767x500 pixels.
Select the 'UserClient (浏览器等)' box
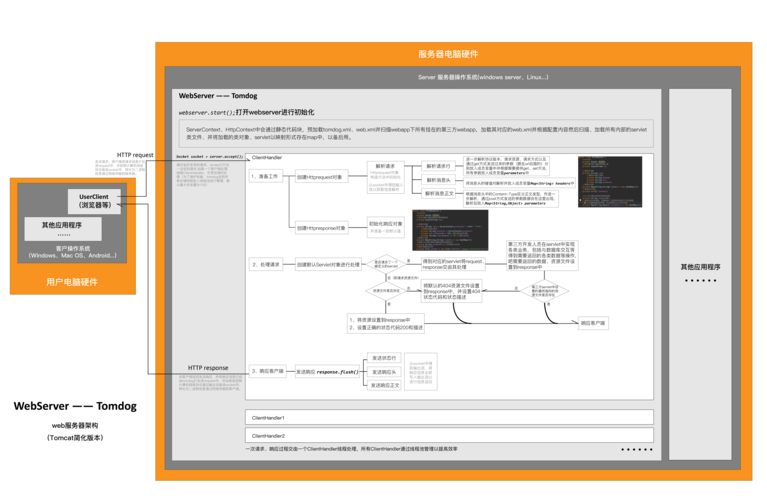(94, 201)
